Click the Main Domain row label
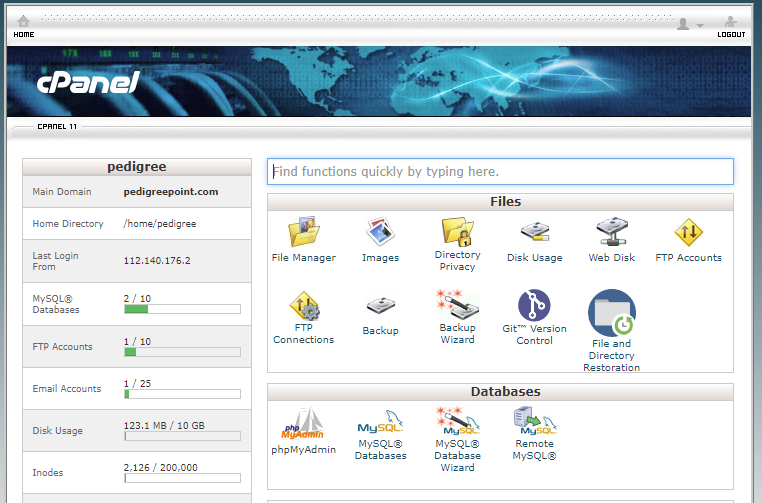Viewport: 762px width, 503px height. coord(62,191)
